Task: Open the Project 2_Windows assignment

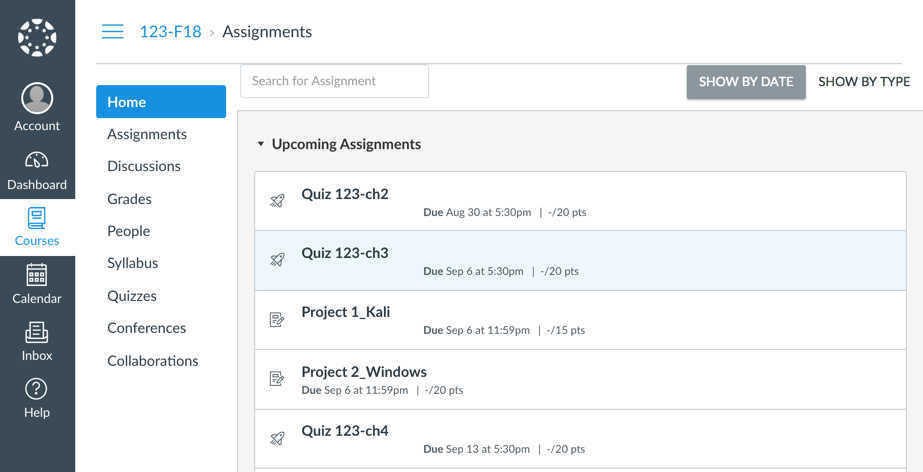Action: 364,372
